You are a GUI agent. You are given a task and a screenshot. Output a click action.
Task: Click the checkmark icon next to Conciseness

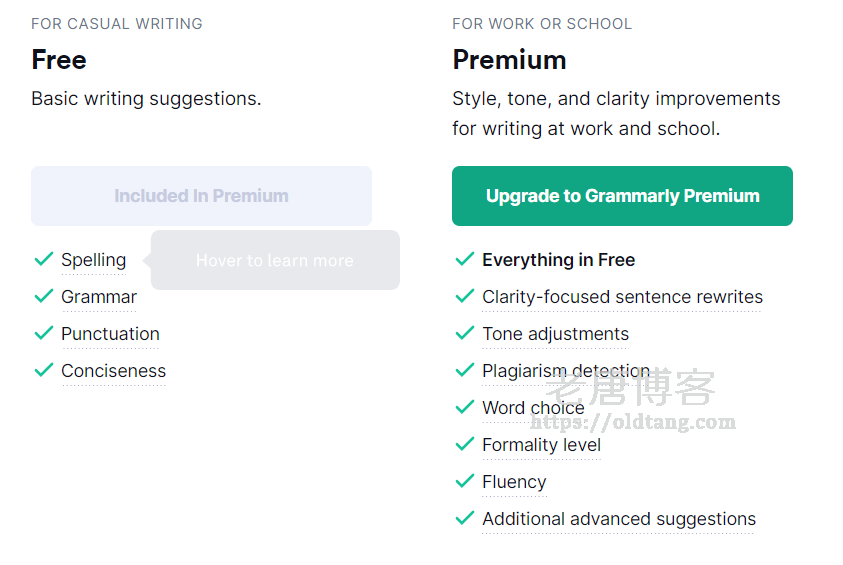pyautogui.click(x=43, y=370)
